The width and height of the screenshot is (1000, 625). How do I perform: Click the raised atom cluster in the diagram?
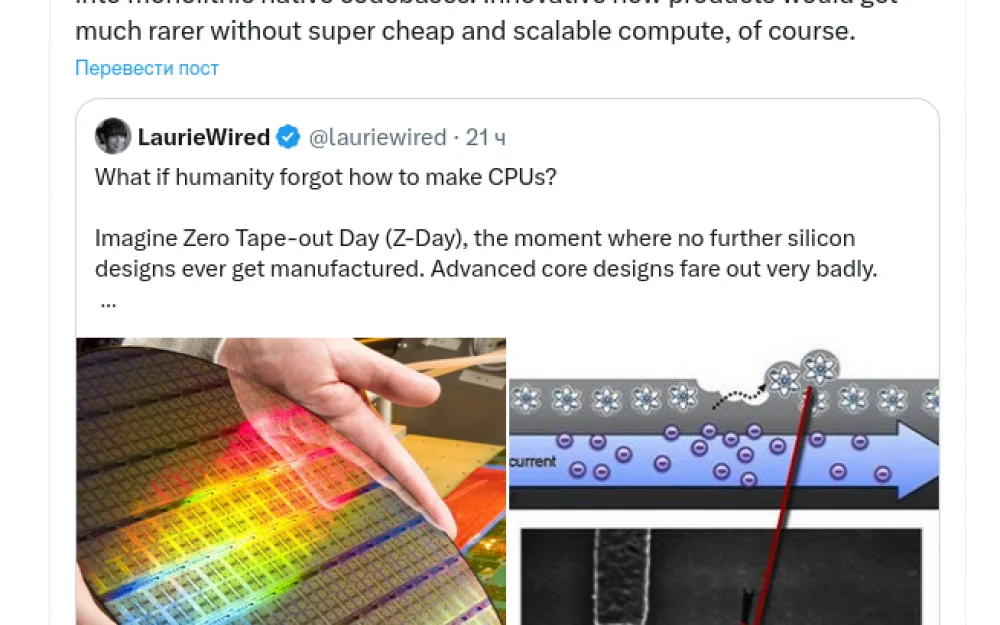(802, 374)
